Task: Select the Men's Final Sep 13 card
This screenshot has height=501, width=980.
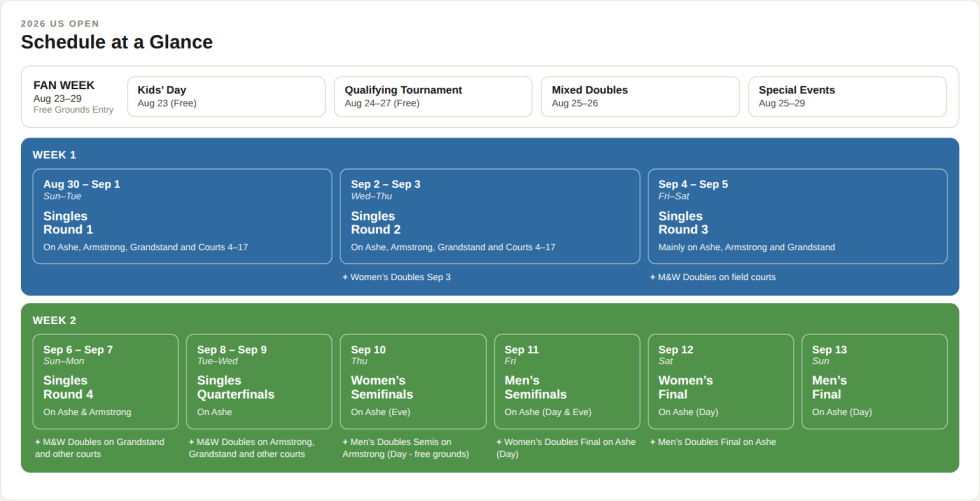Action: click(874, 382)
